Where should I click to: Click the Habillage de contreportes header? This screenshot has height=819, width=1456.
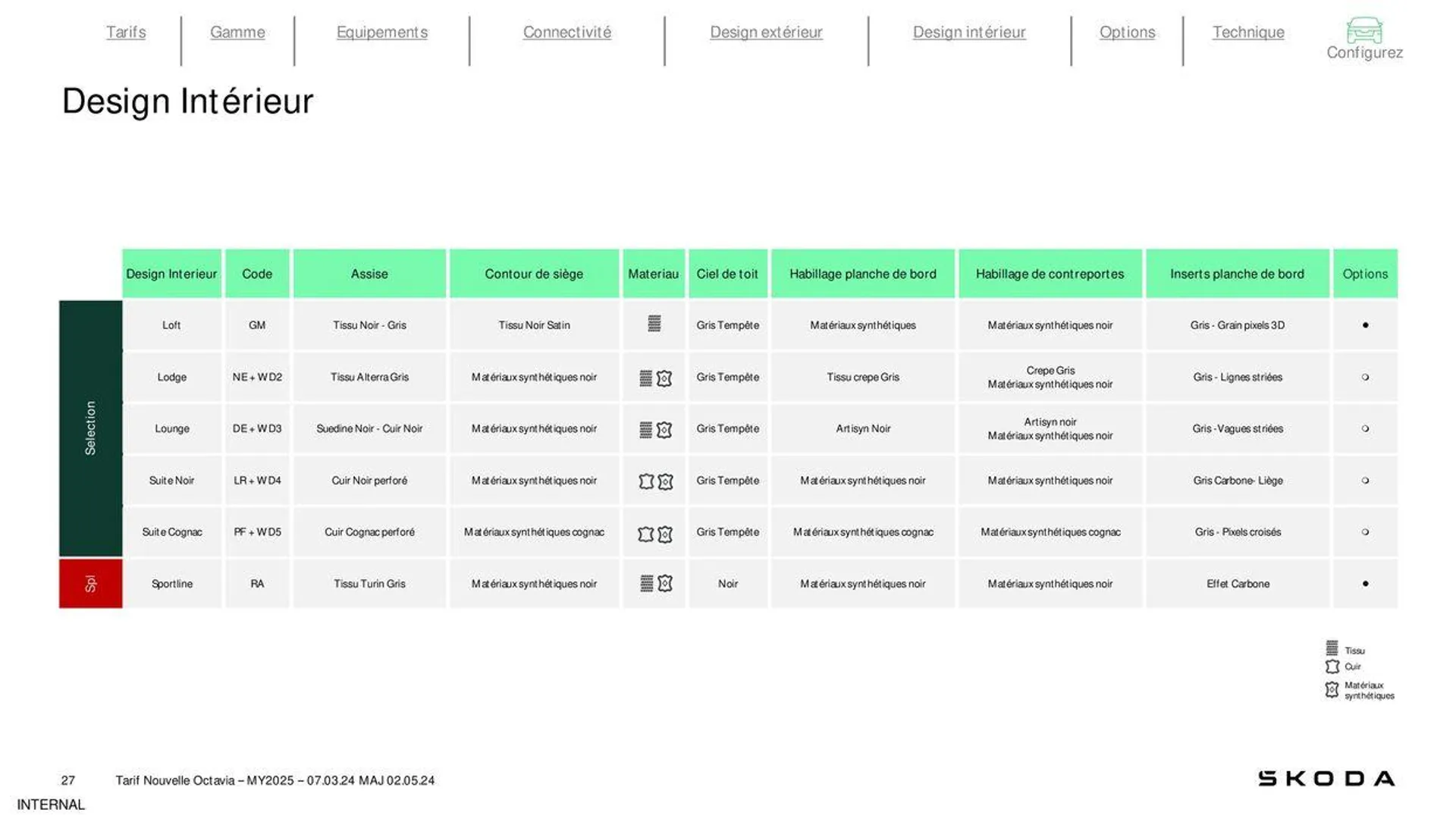click(1050, 274)
